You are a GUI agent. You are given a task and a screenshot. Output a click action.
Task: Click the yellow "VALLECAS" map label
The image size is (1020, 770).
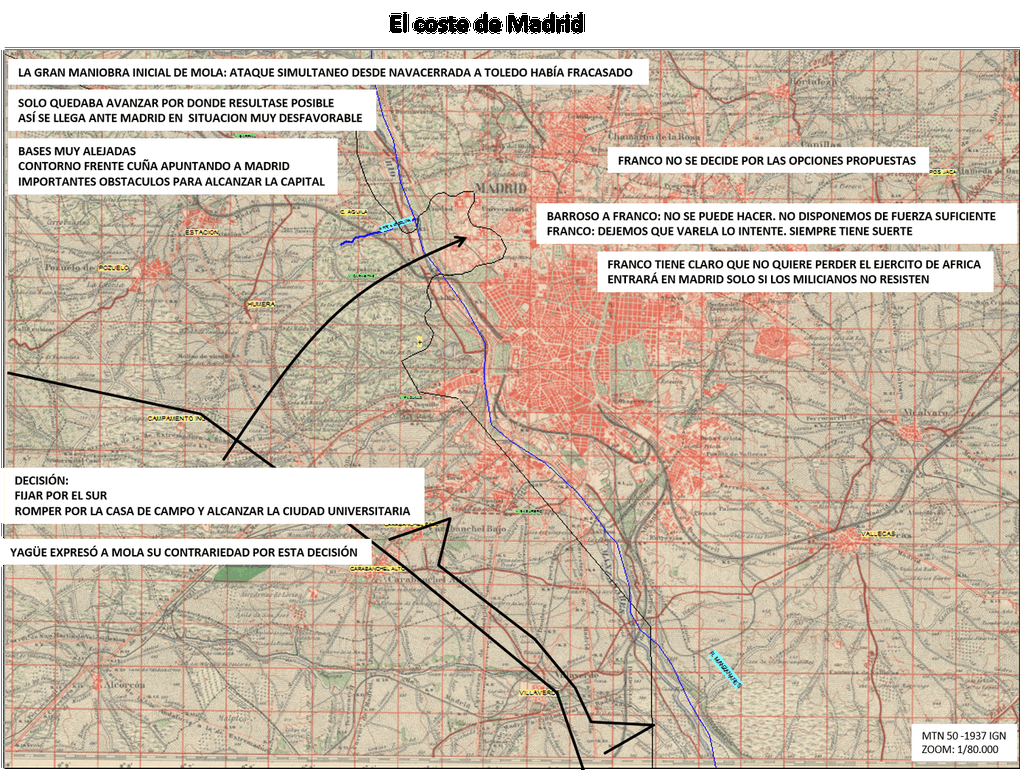878,533
